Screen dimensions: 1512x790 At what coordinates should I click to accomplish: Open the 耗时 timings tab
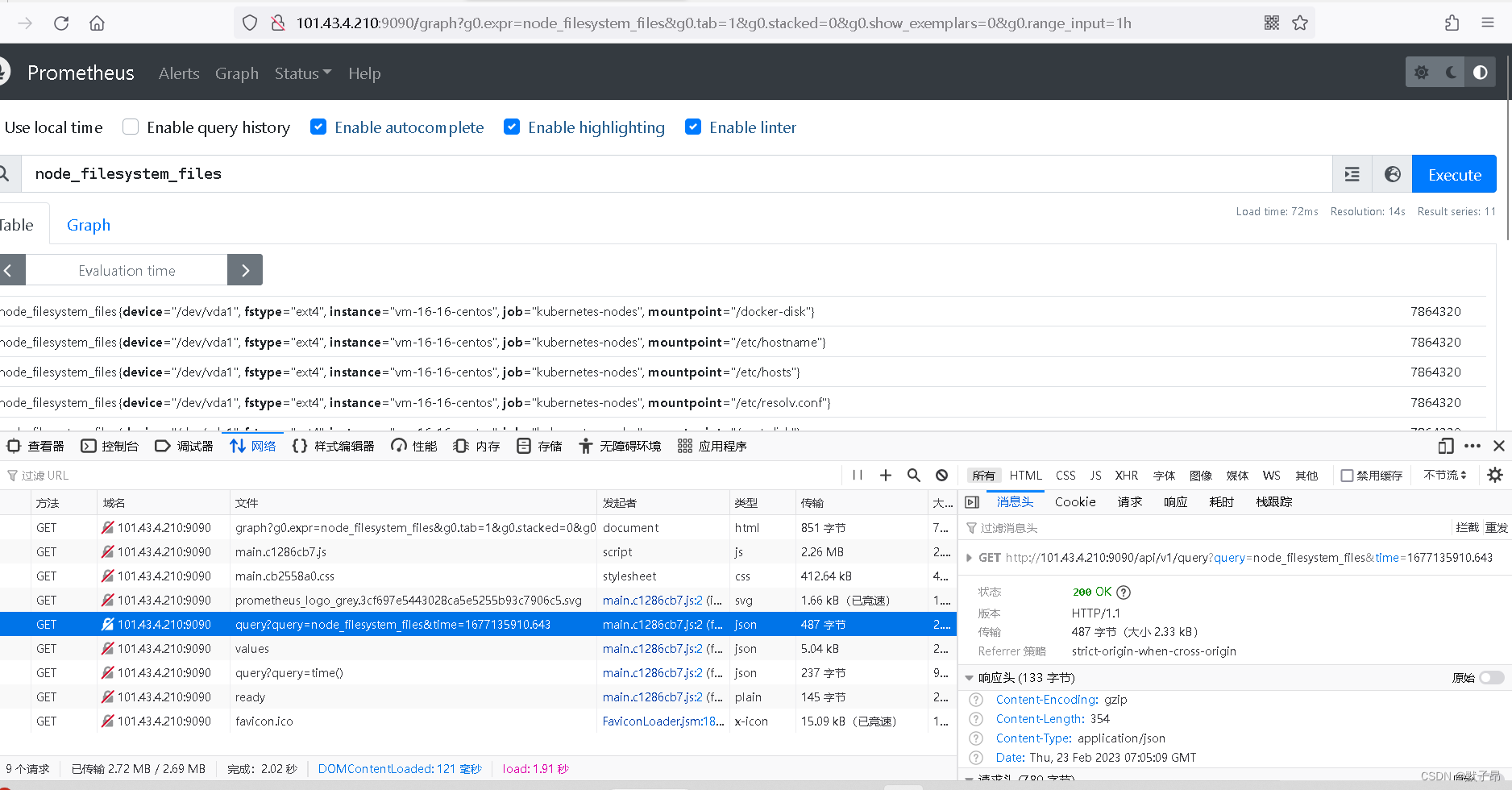[x=1222, y=502]
